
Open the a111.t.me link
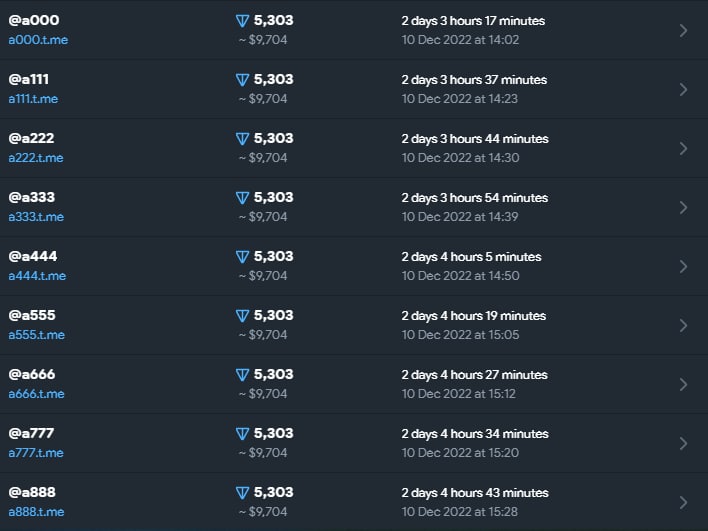coord(35,99)
